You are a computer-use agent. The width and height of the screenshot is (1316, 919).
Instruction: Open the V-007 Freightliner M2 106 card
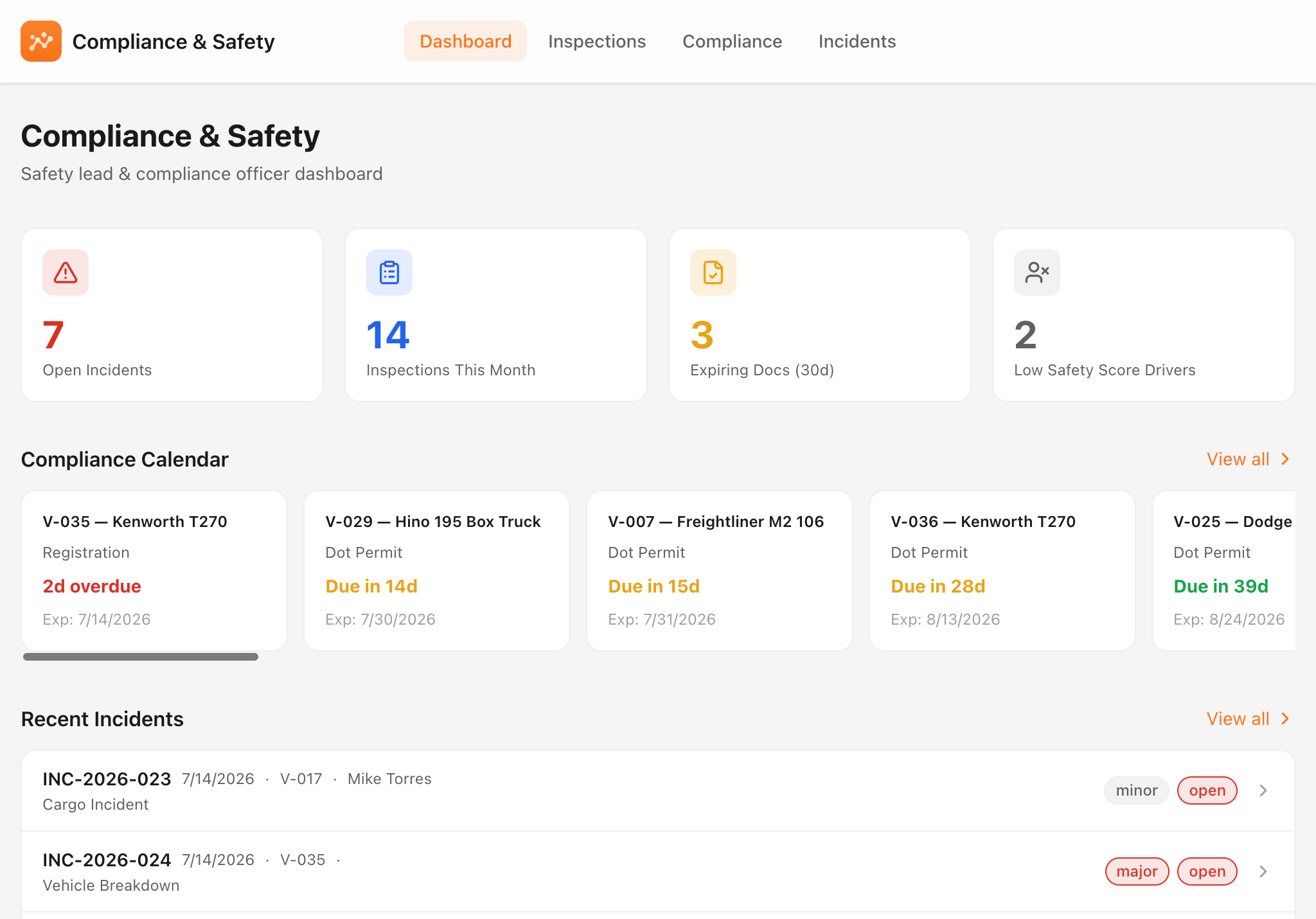(720, 571)
